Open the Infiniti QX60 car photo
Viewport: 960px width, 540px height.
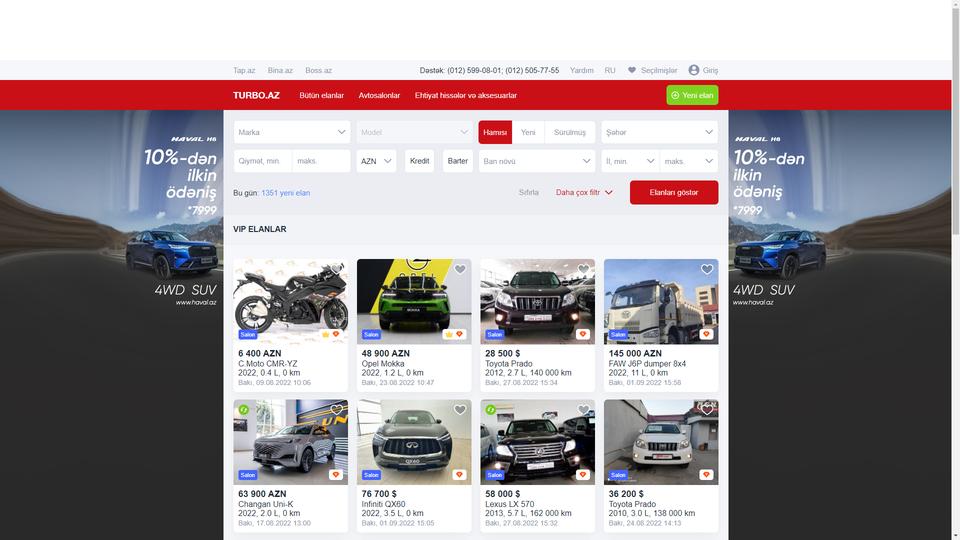414,442
